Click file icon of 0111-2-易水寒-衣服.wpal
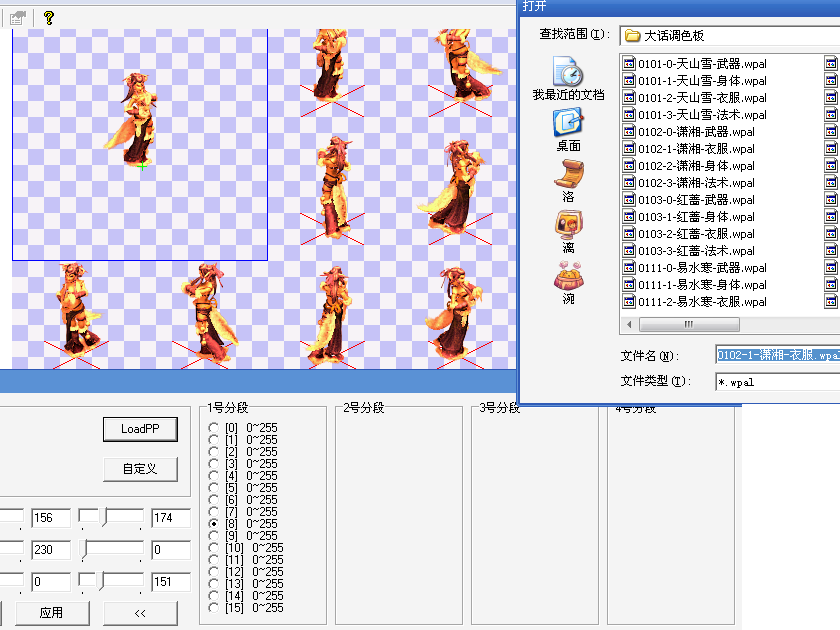Viewport: 840px width, 630px height. tap(629, 302)
